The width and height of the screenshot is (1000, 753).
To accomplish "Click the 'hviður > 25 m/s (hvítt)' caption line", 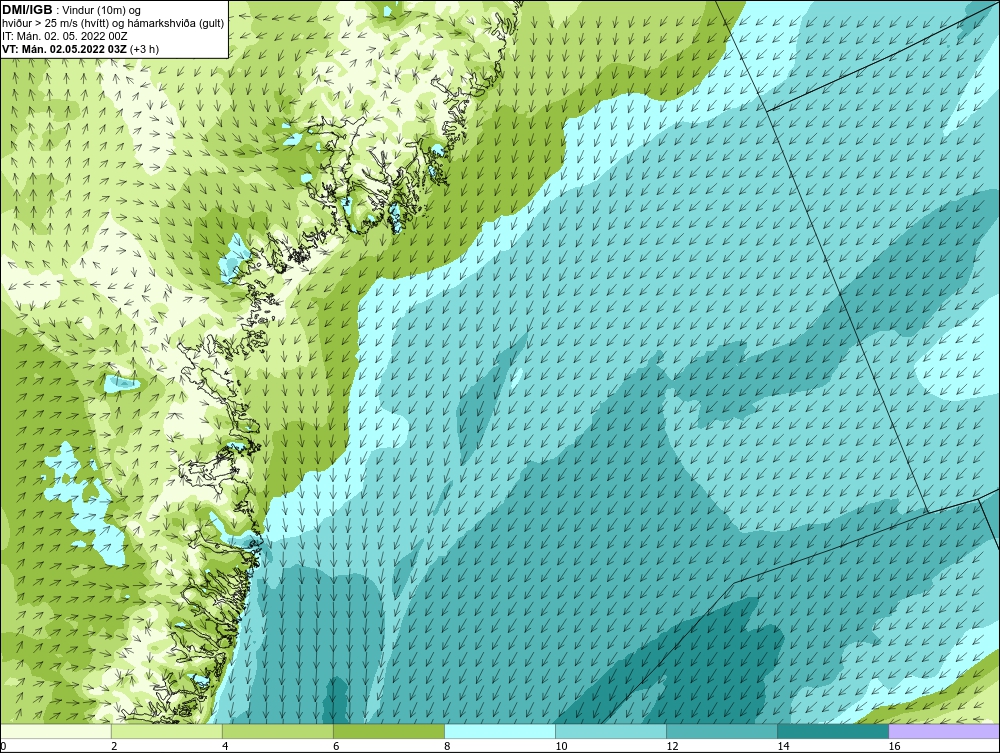I will 114,23.
